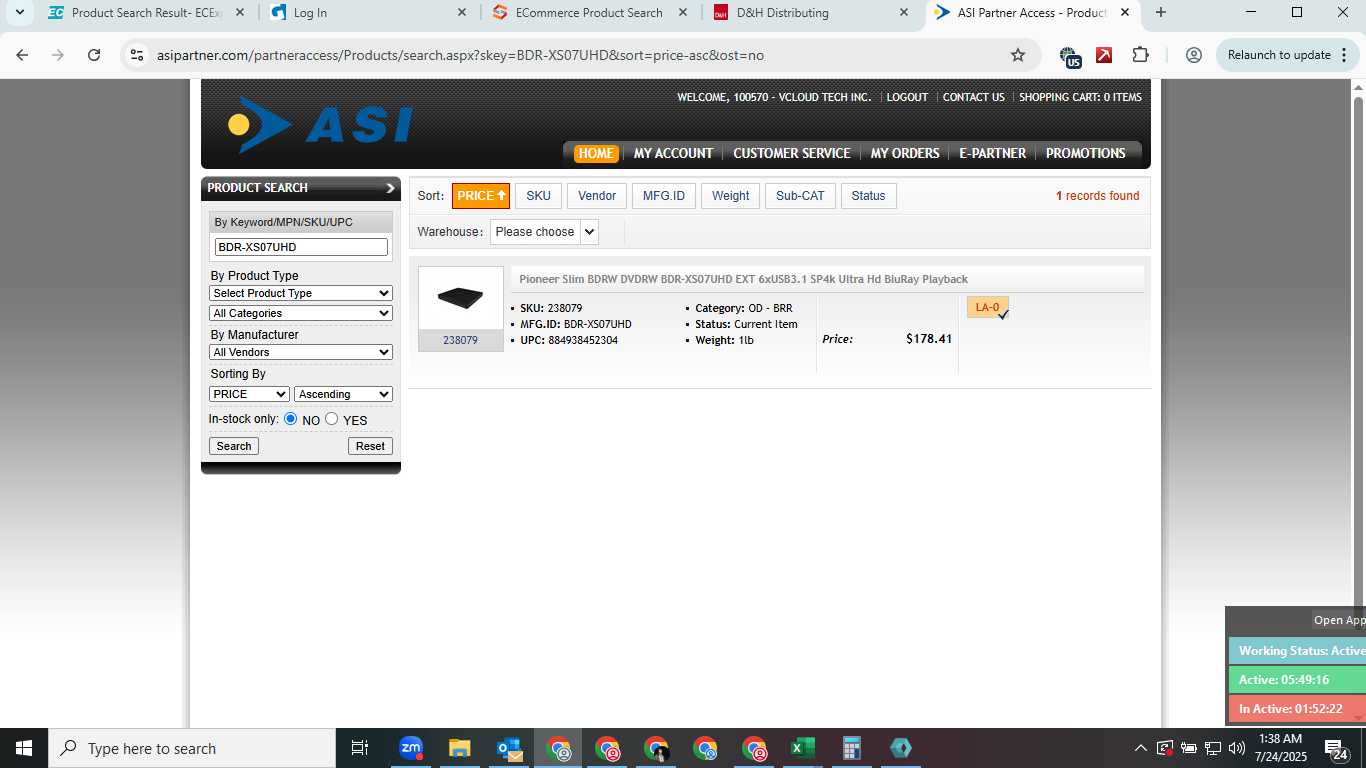Open the All Vendors dropdown

click(x=301, y=352)
